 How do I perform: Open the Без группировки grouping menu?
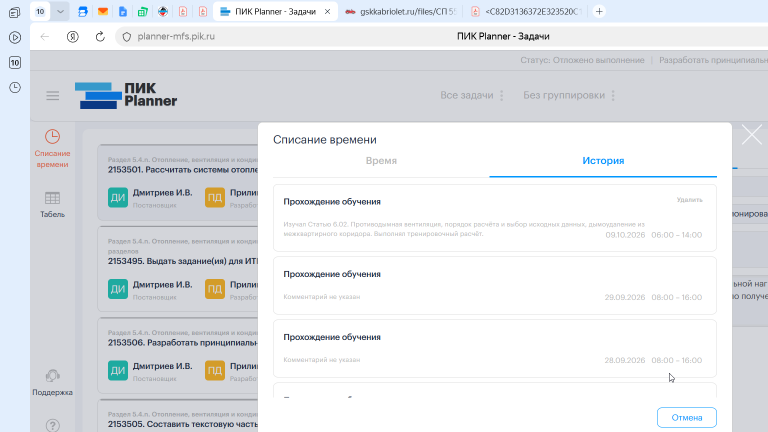click(x=569, y=96)
